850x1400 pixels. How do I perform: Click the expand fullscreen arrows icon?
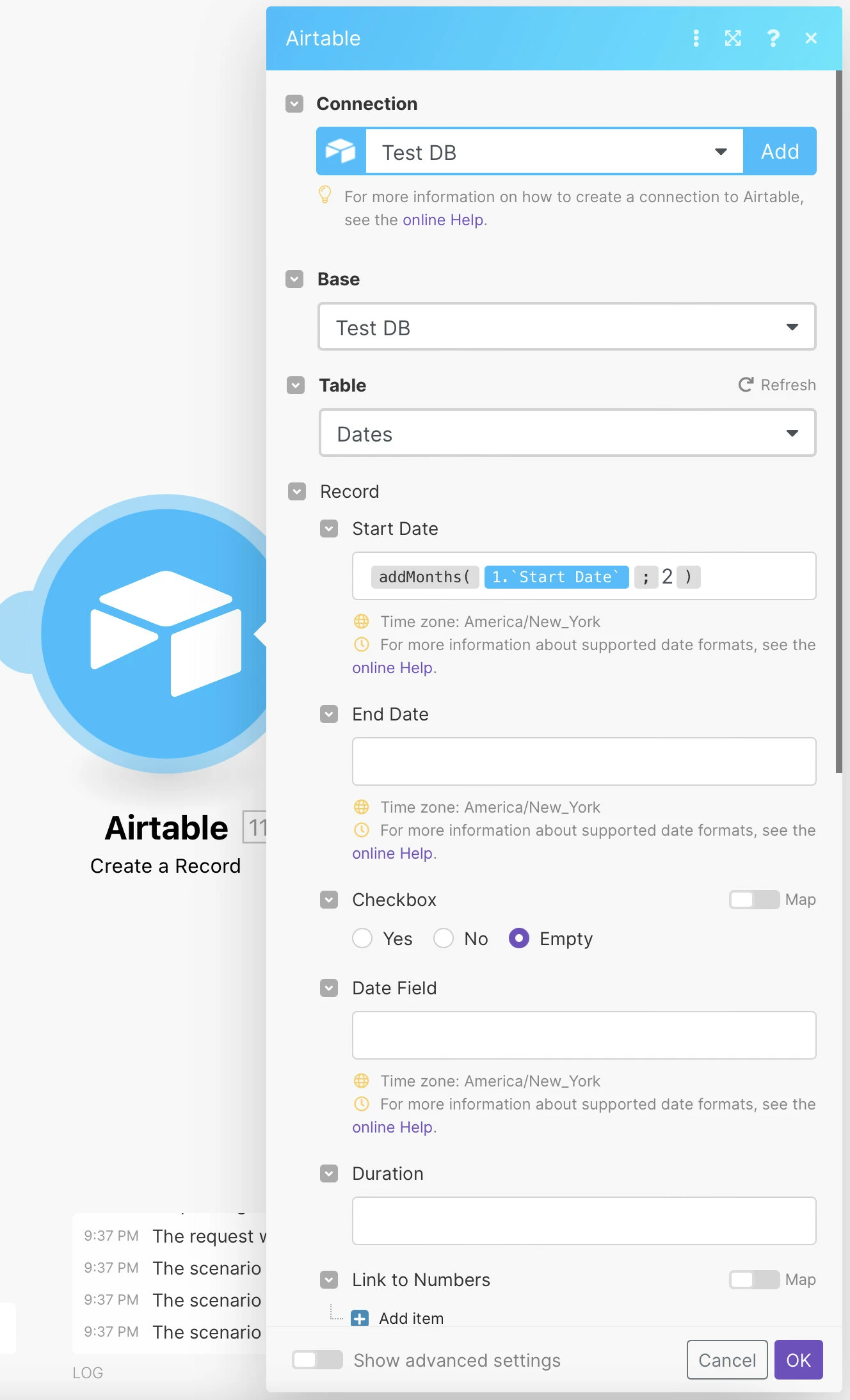point(733,38)
